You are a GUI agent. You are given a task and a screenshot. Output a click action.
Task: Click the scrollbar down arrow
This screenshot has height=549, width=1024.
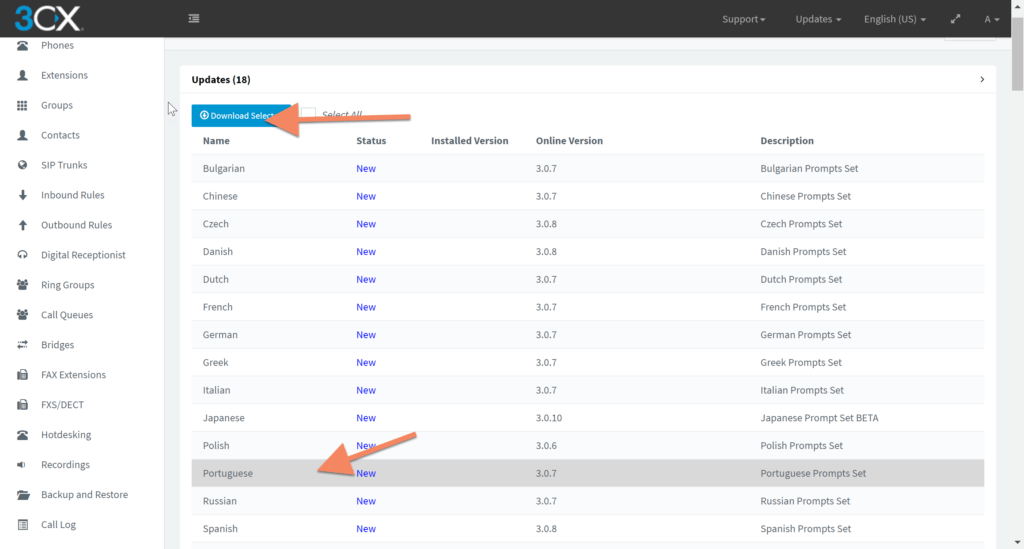point(1017,542)
